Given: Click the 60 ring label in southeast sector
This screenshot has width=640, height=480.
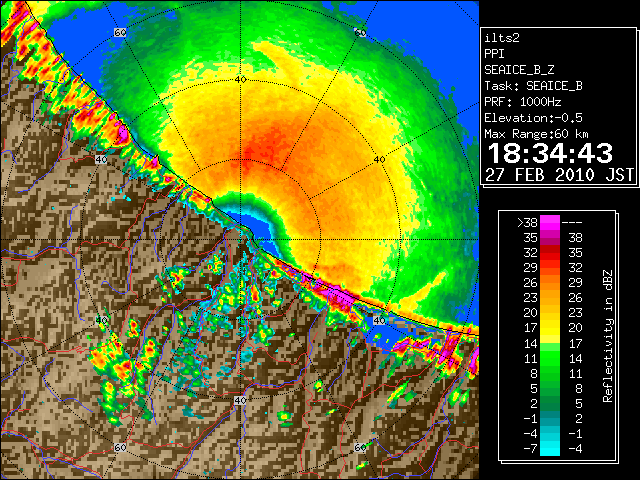Looking at the screenshot, I should 360,447.
